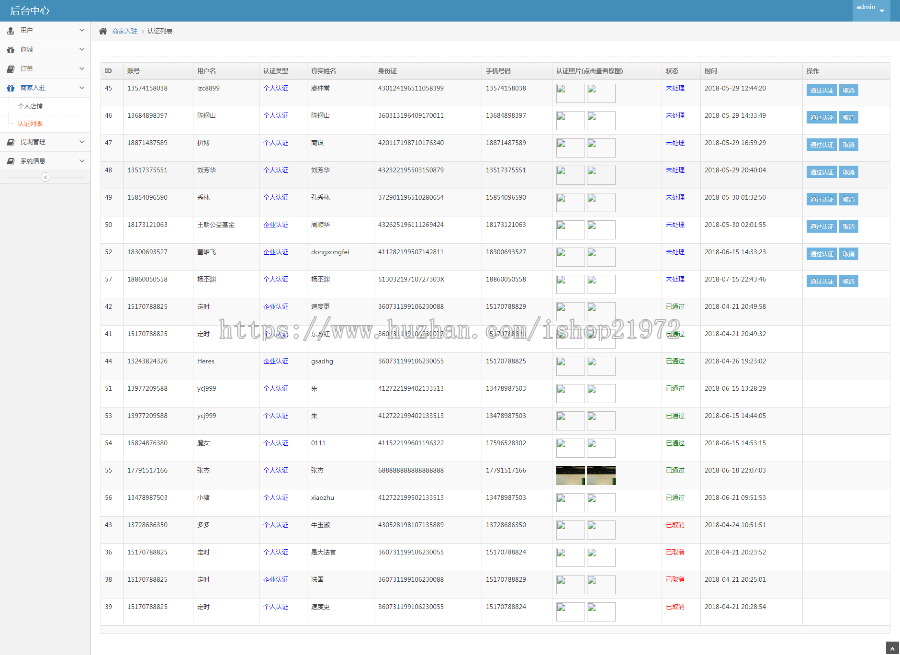Select 认证列表 in the sidebar
The height and width of the screenshot is (655, 900).
31,123
